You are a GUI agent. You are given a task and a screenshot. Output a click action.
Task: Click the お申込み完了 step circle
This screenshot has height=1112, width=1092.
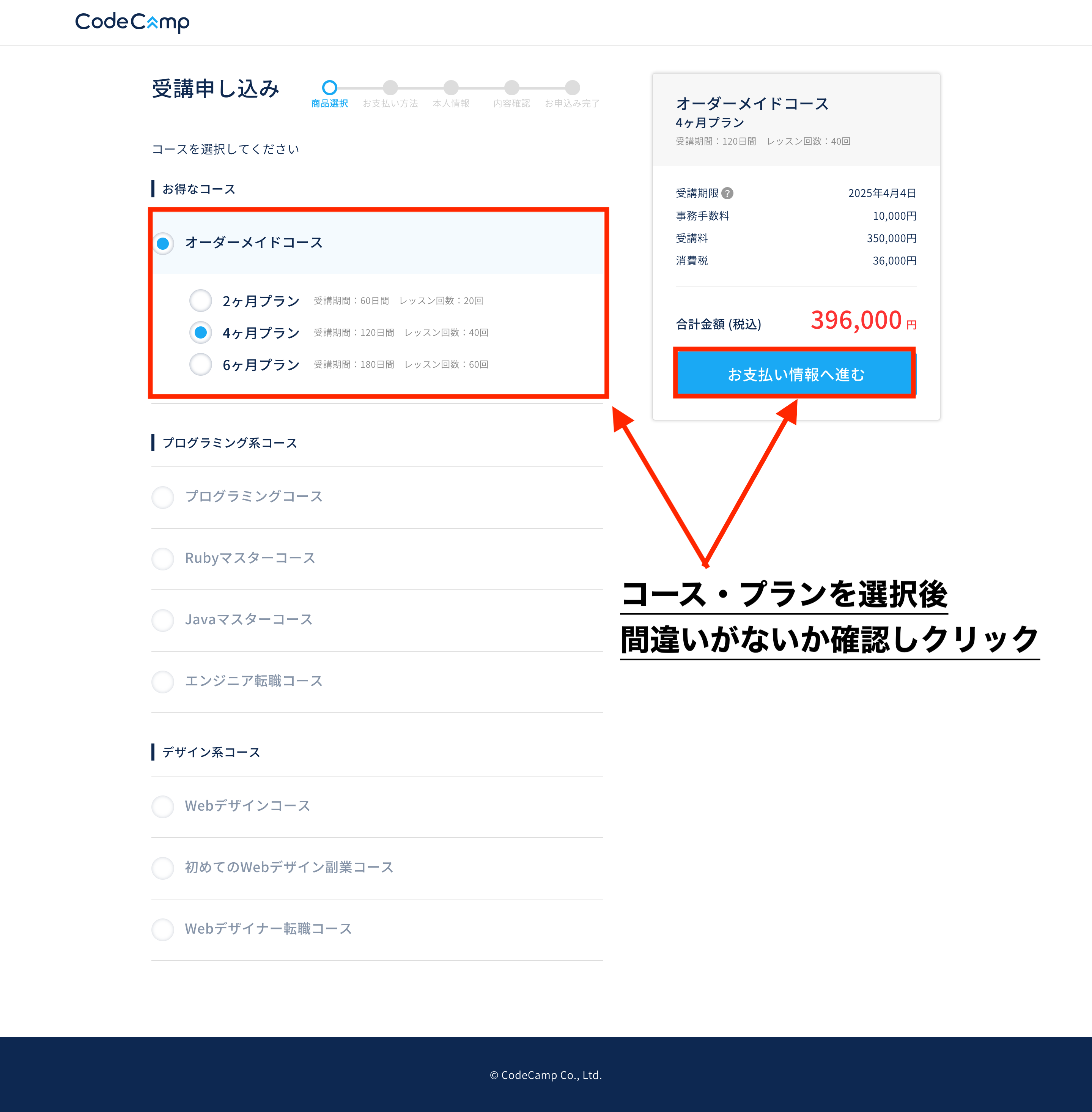(x=572, y=88)
